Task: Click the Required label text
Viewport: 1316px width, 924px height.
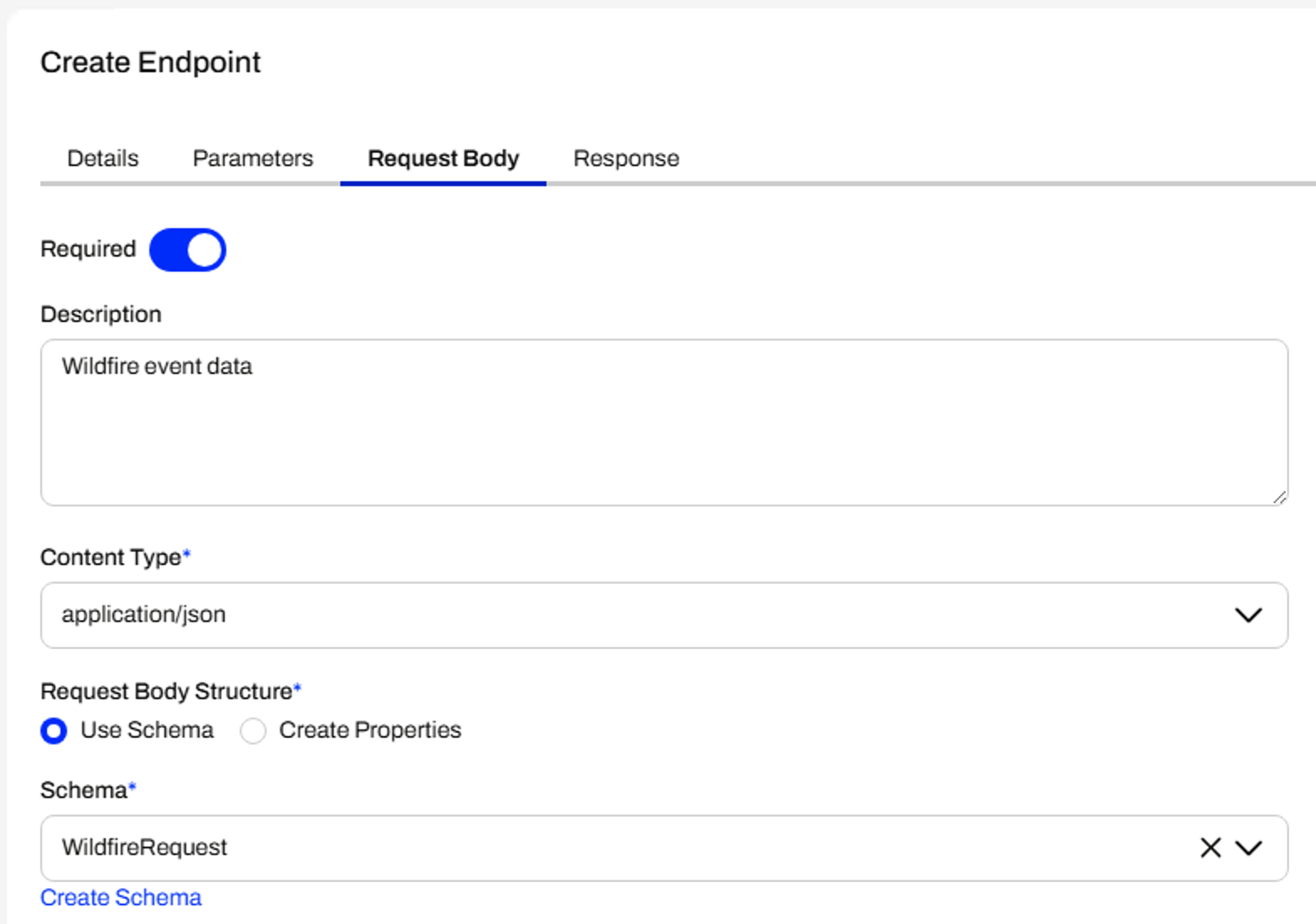Action: [88, 249]
